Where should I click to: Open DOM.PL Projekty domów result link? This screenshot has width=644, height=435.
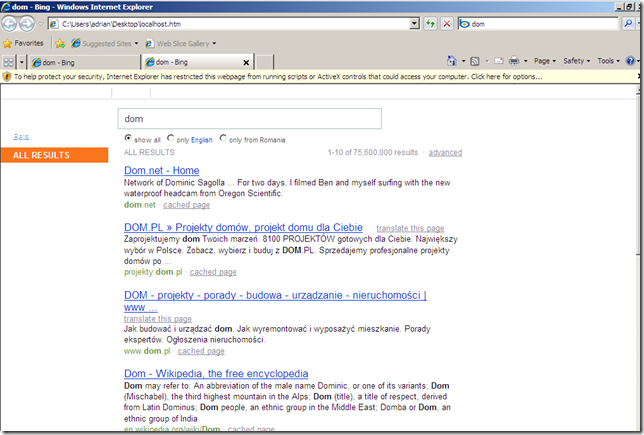coord(243,227)
